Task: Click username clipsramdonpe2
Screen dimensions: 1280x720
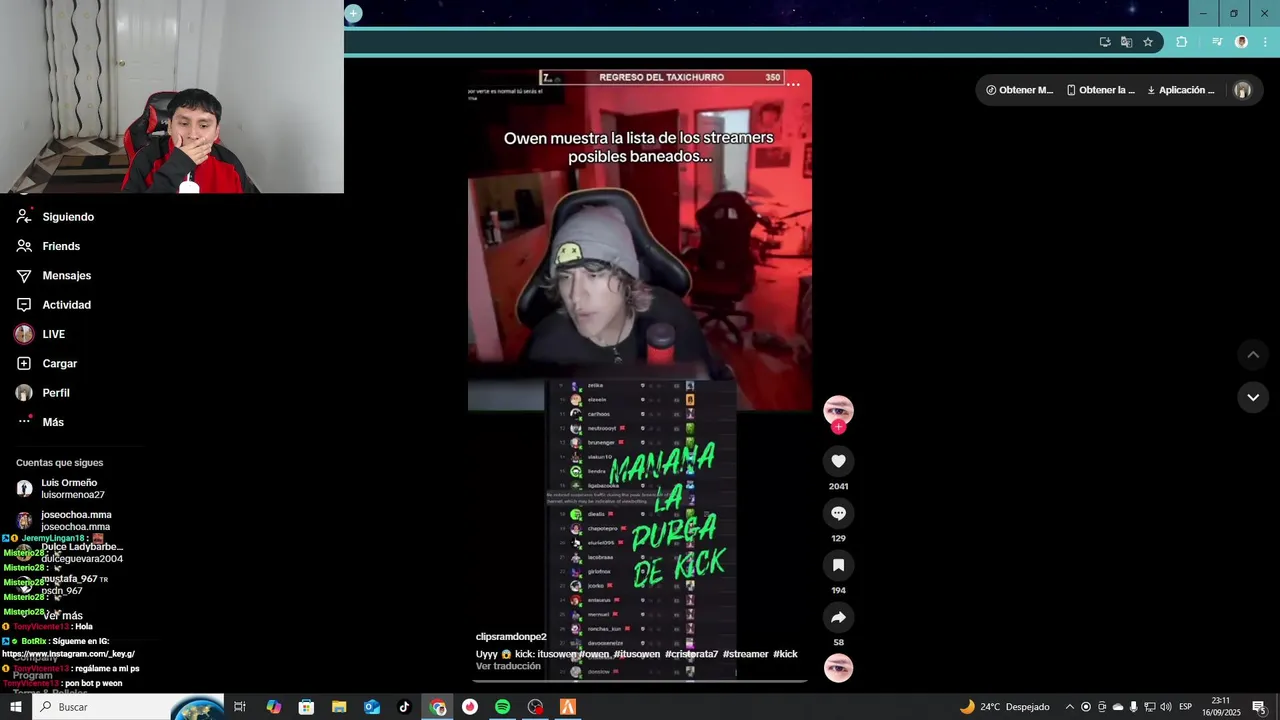Action: click(511, 637)
